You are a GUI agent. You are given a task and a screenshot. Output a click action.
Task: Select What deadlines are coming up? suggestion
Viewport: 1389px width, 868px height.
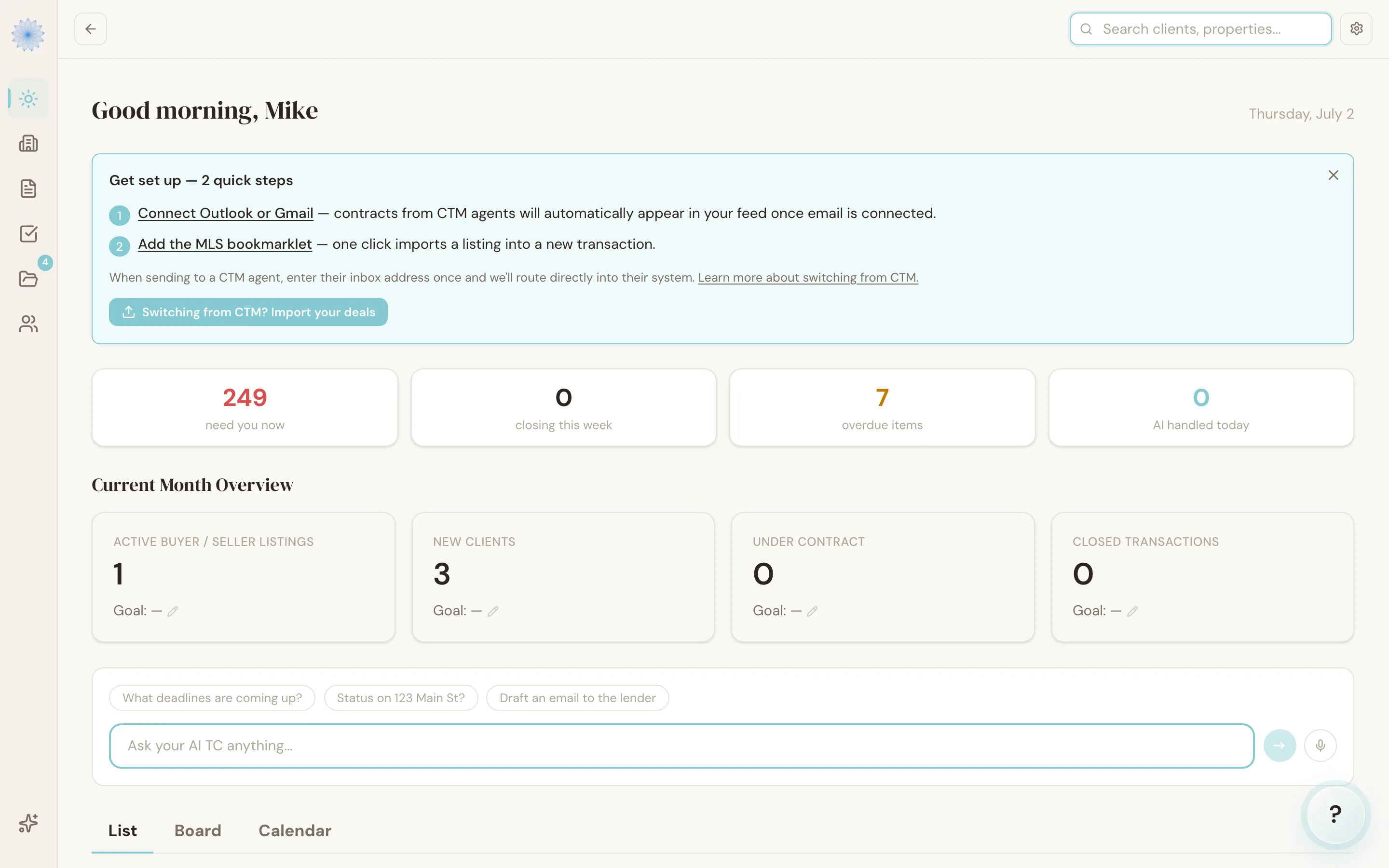(212, 698)
